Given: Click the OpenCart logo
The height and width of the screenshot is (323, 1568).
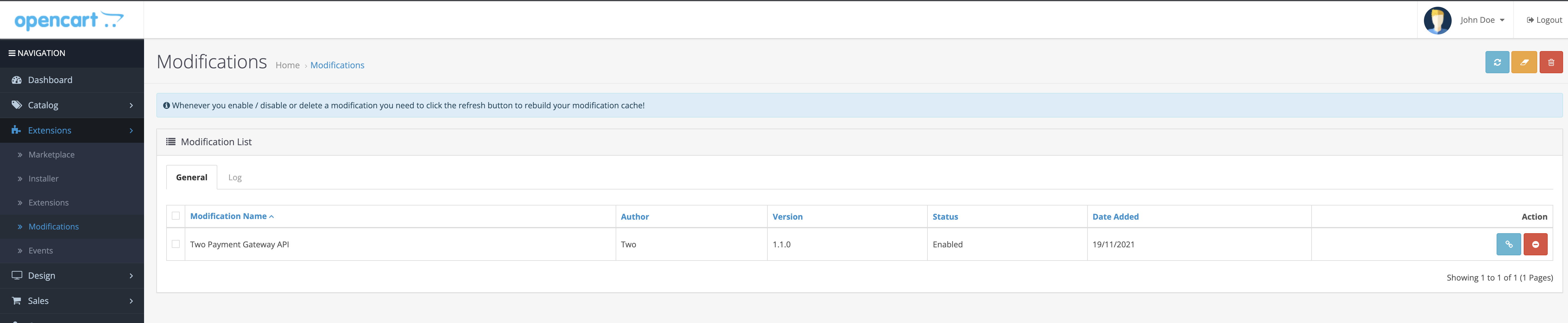Looking at the screenshot, I should point(69,20).
